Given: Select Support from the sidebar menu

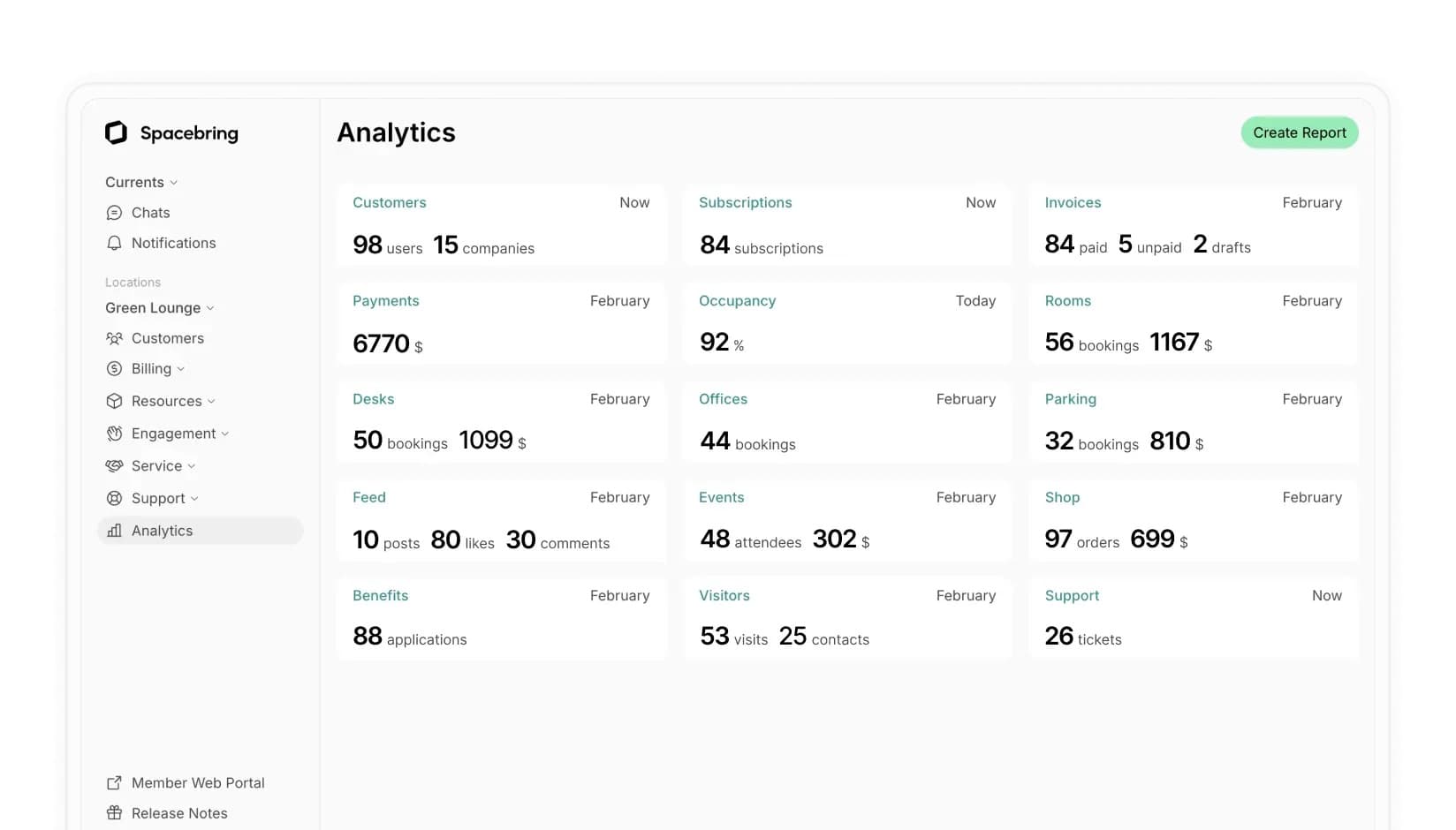Looking at the screenshot, I should (157, 498).
